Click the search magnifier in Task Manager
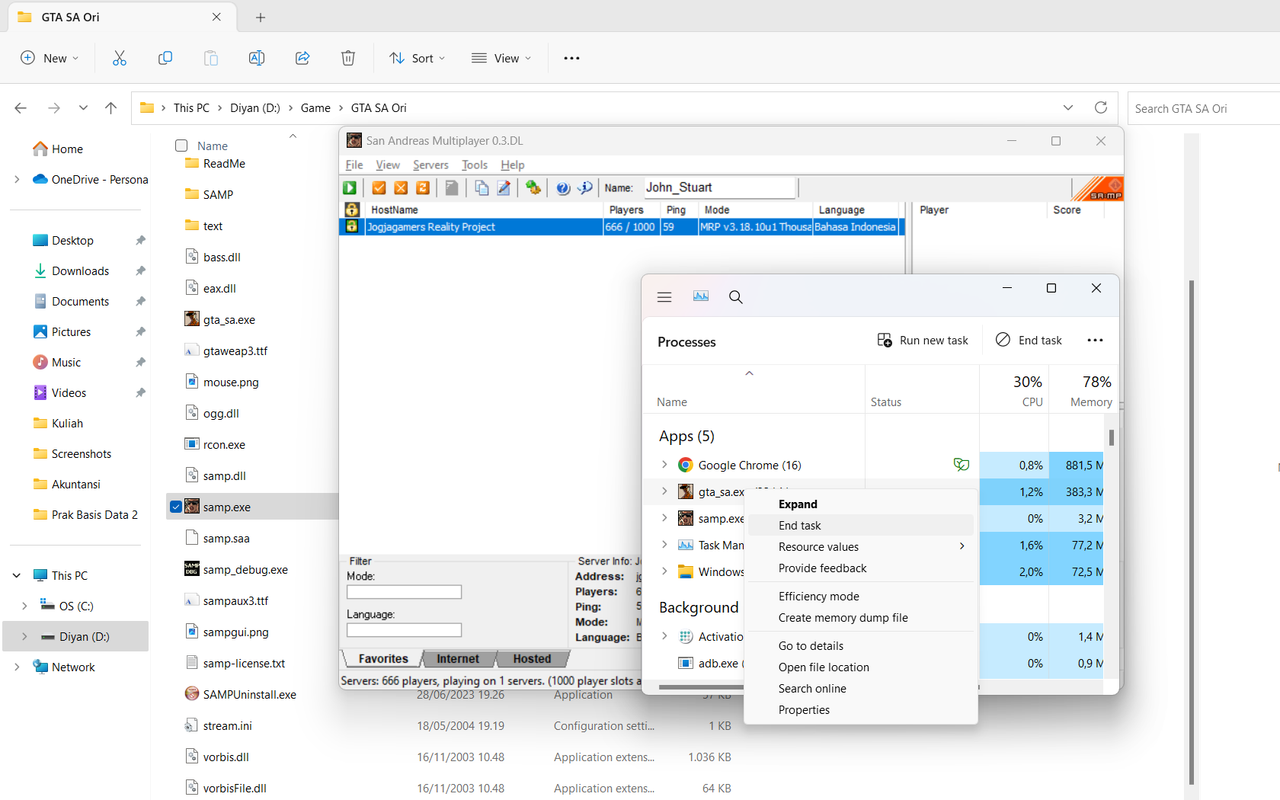Screen dimensions: 1280x800 pos(736,297)
